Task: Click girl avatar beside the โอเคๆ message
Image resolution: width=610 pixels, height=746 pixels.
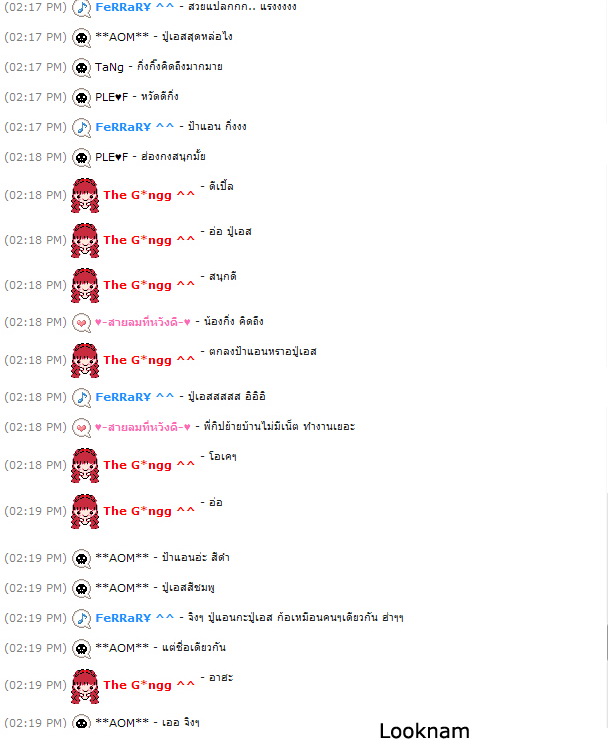Action: point(85,465)
